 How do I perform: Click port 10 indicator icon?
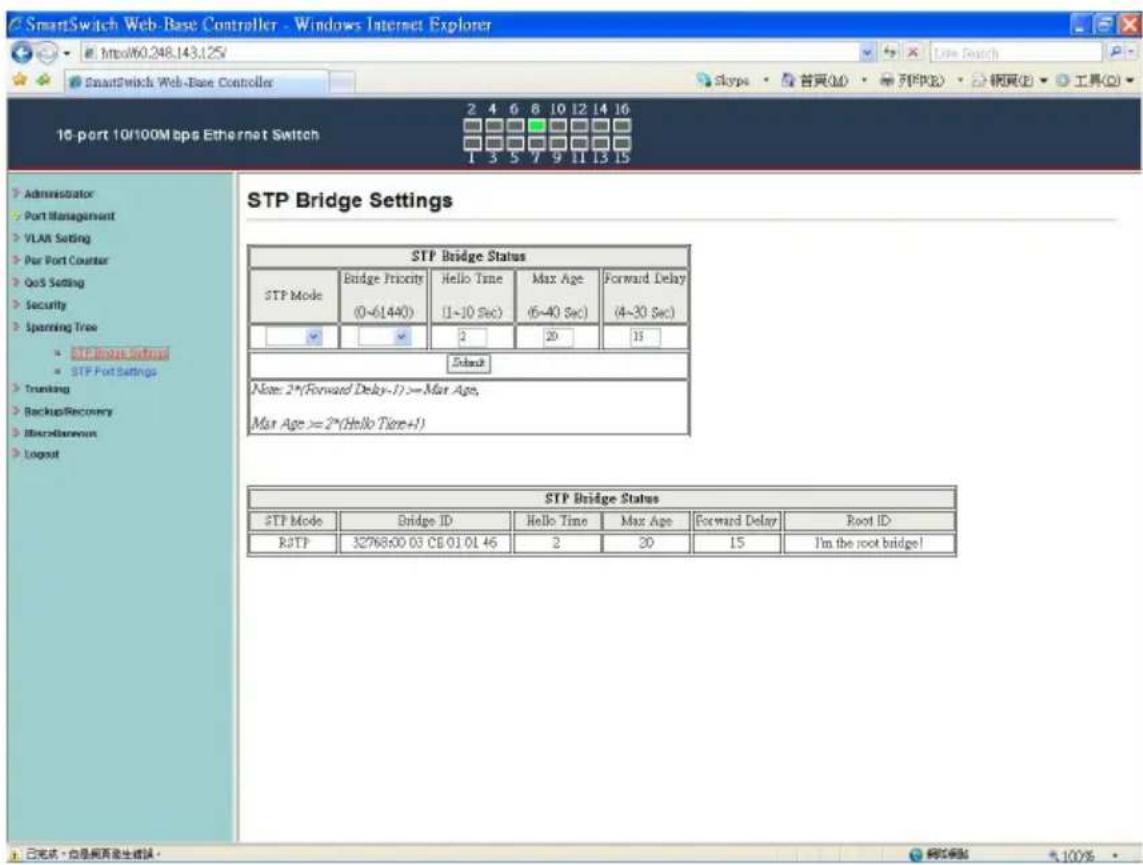point(558,125)
